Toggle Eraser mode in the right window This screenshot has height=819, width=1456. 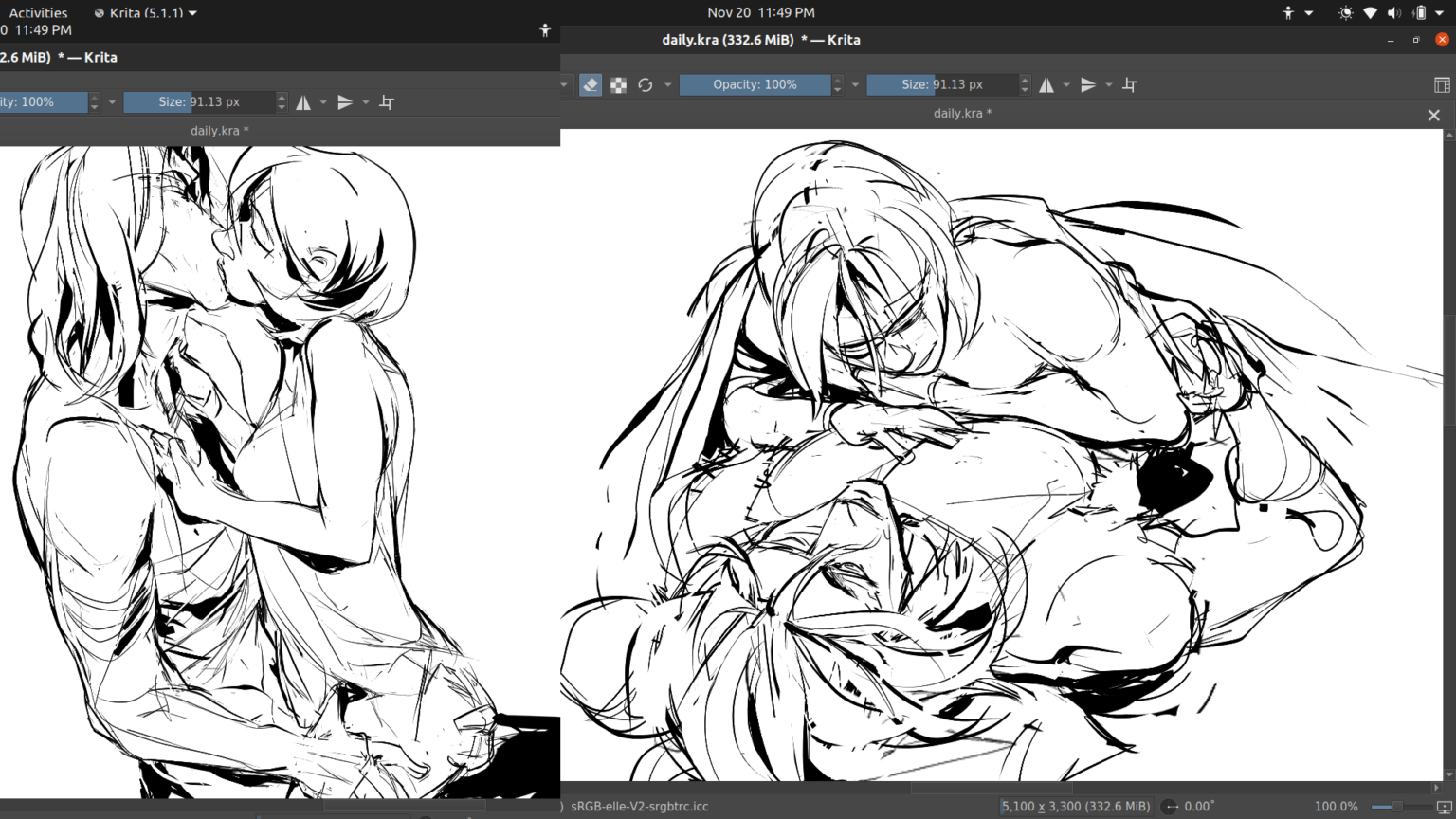(591, 85)
